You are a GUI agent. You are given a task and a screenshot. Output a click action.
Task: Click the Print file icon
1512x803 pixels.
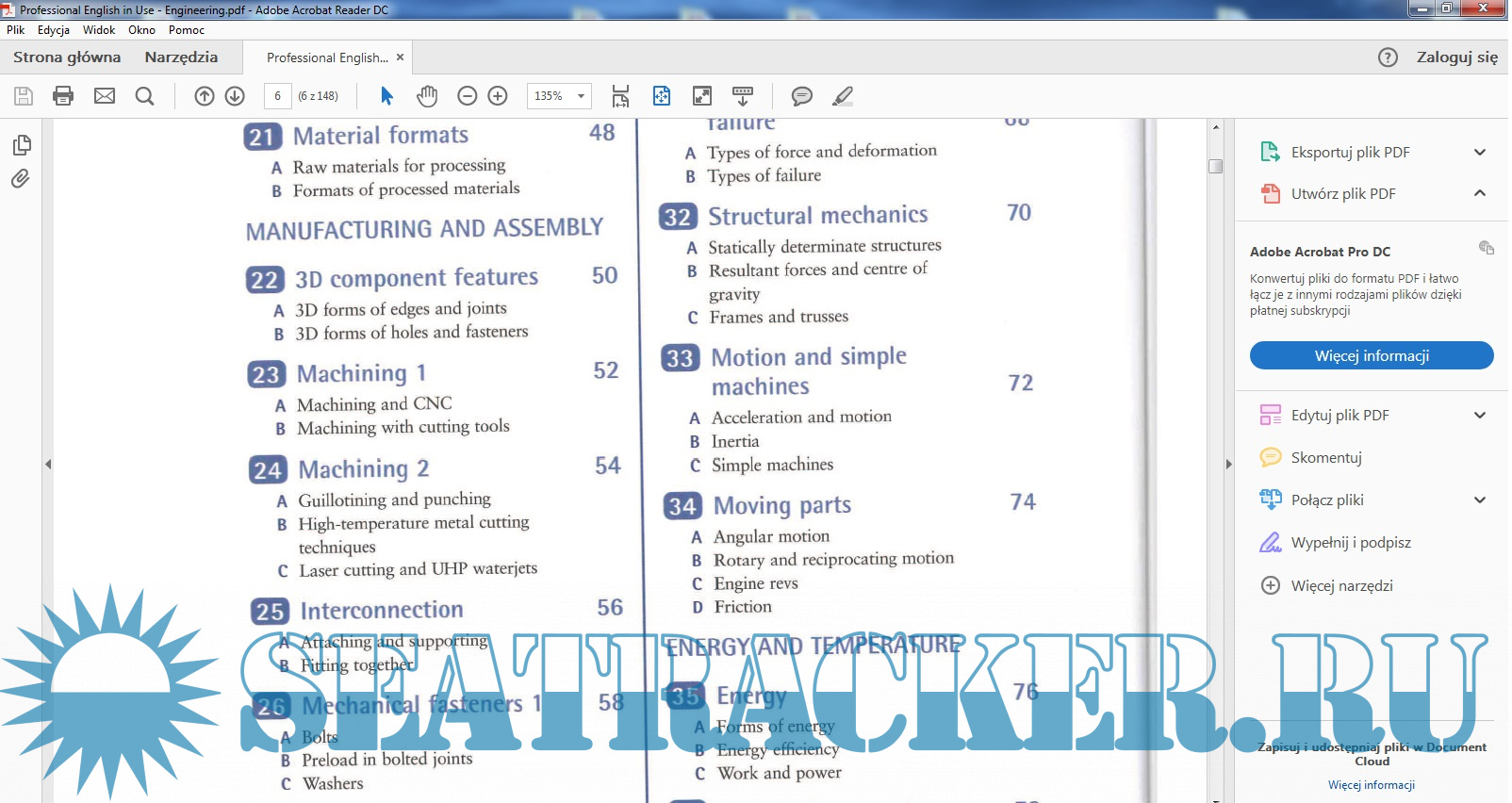(x=63, y=96)
